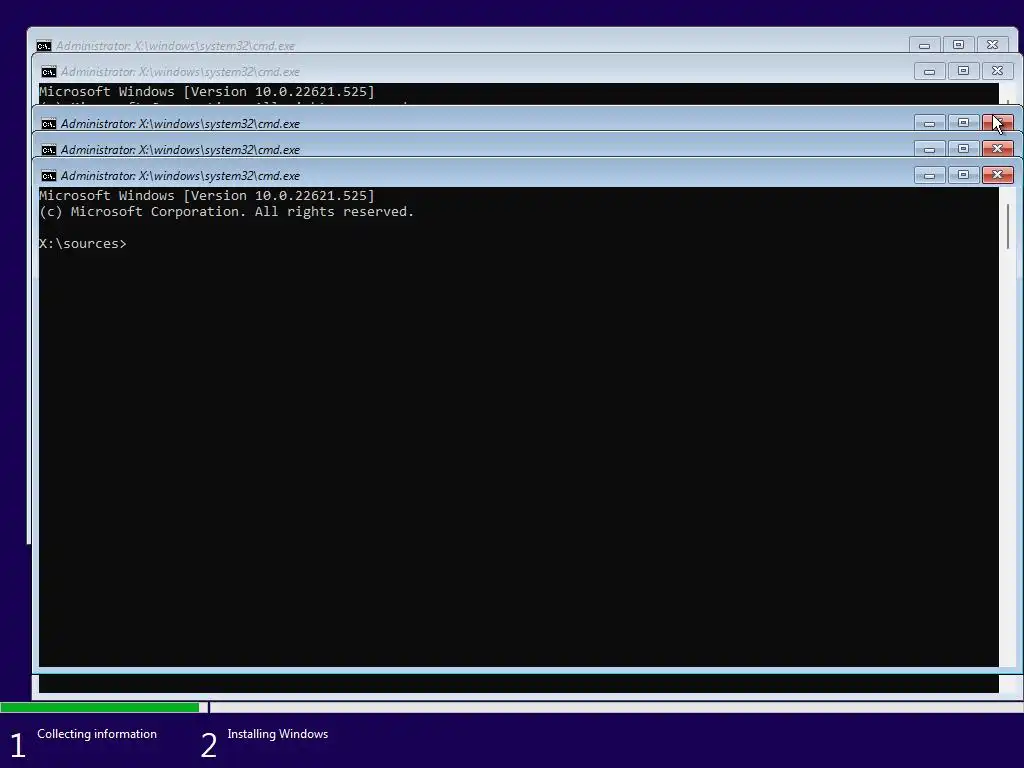This screenshot has width=1024, height=768.
Task: Click the cmd icon of the dimmed window showing version text
Action: [48, 71]
